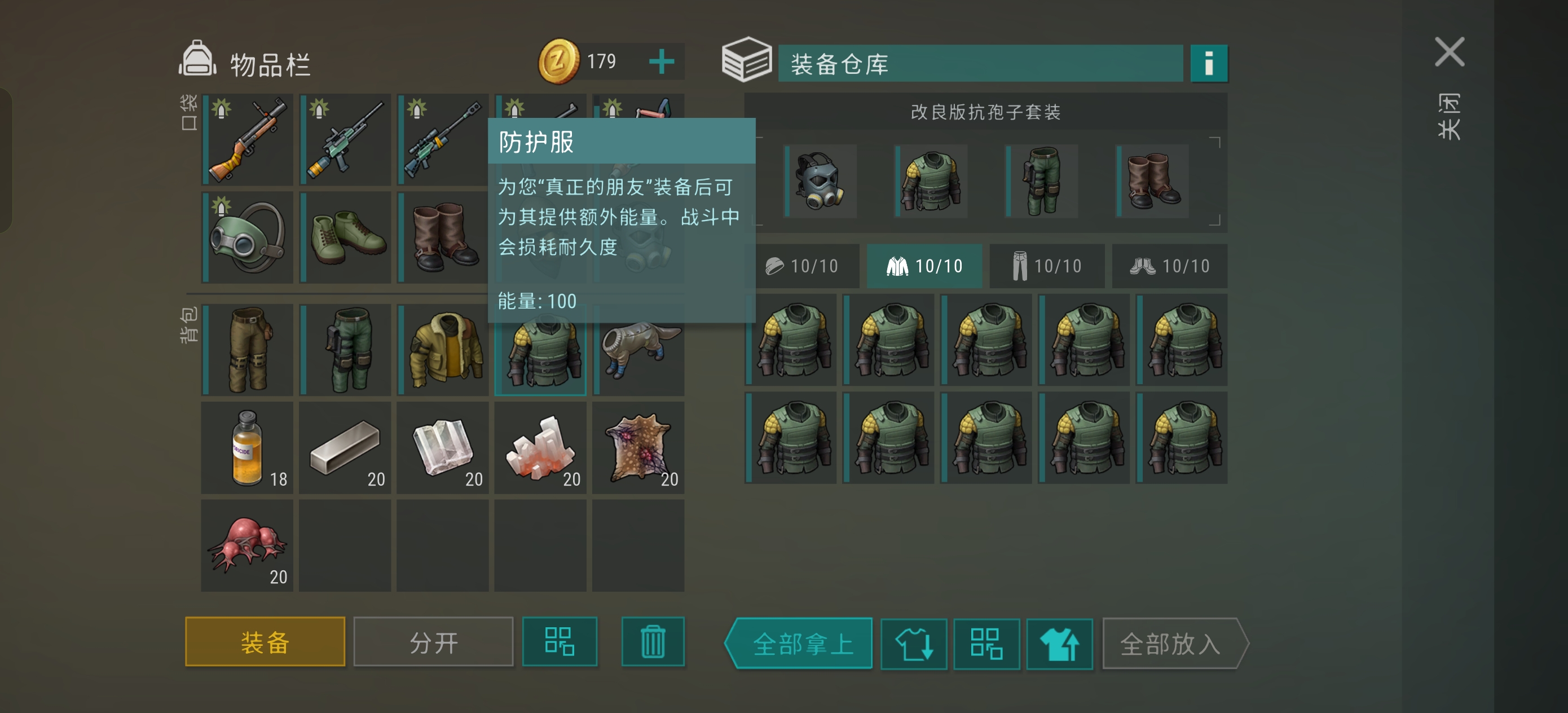Click the inventory trash can icon
1568x713 pixels.
(653, 641)
